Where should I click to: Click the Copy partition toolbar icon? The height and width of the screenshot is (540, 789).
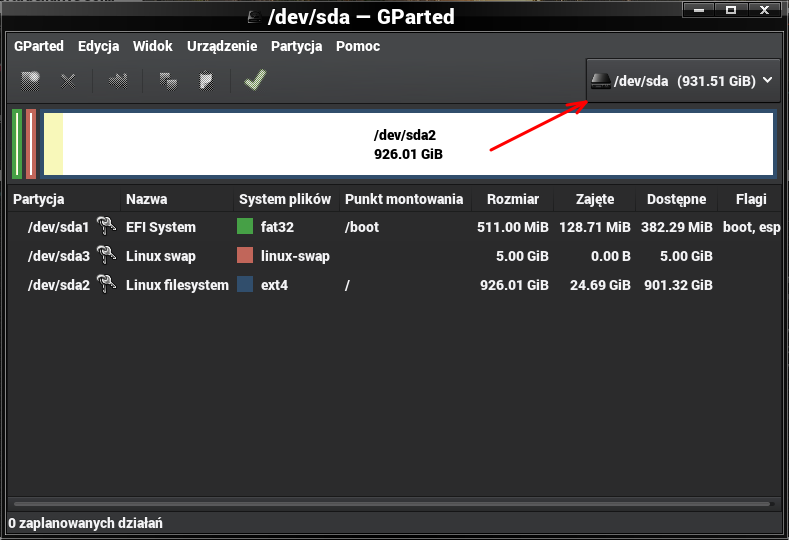(x=168, y=81)
